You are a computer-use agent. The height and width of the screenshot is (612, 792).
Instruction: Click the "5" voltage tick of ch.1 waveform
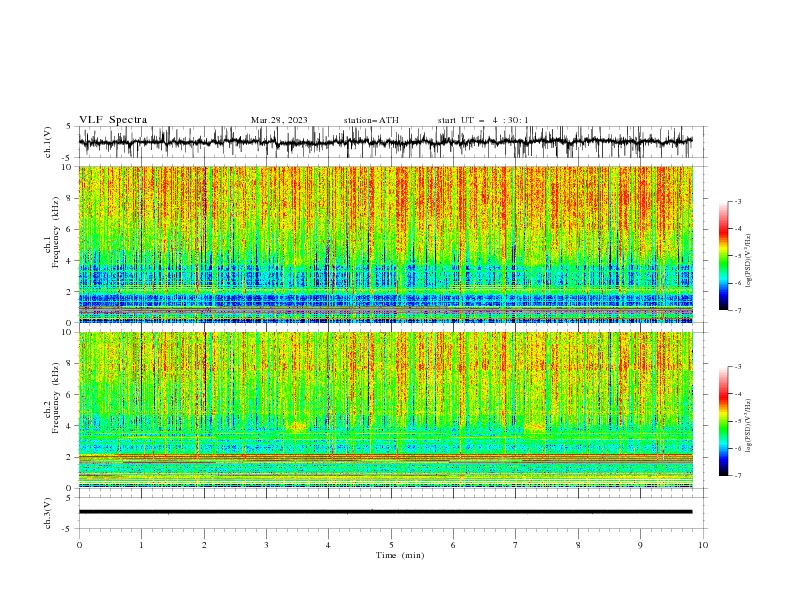68,127
